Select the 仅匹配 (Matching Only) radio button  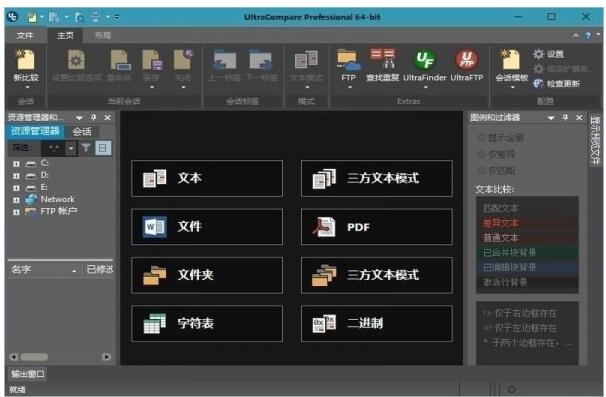pos(482,170)
